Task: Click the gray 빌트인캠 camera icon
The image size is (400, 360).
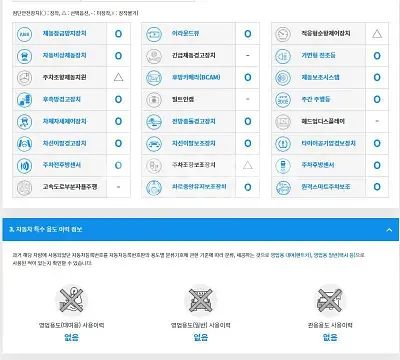Action: [154, 100]
